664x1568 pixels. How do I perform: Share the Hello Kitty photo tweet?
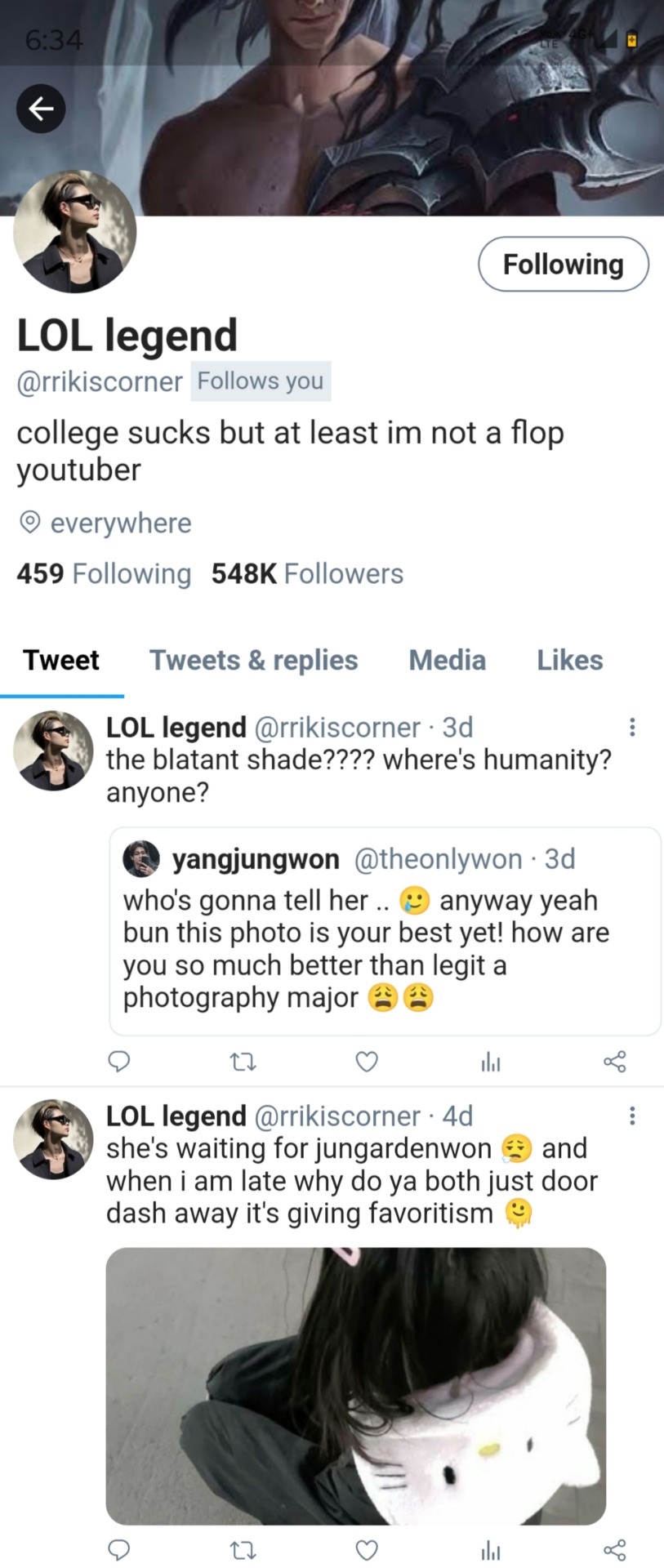[614, 1549]
